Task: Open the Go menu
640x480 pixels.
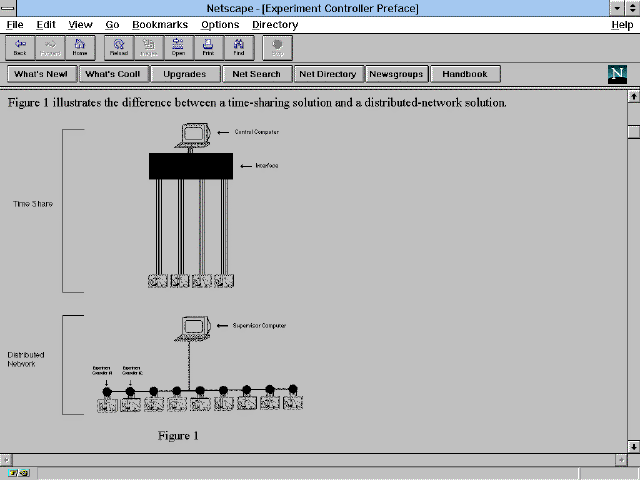Action: pyautogui.click(x=112, y=25)
